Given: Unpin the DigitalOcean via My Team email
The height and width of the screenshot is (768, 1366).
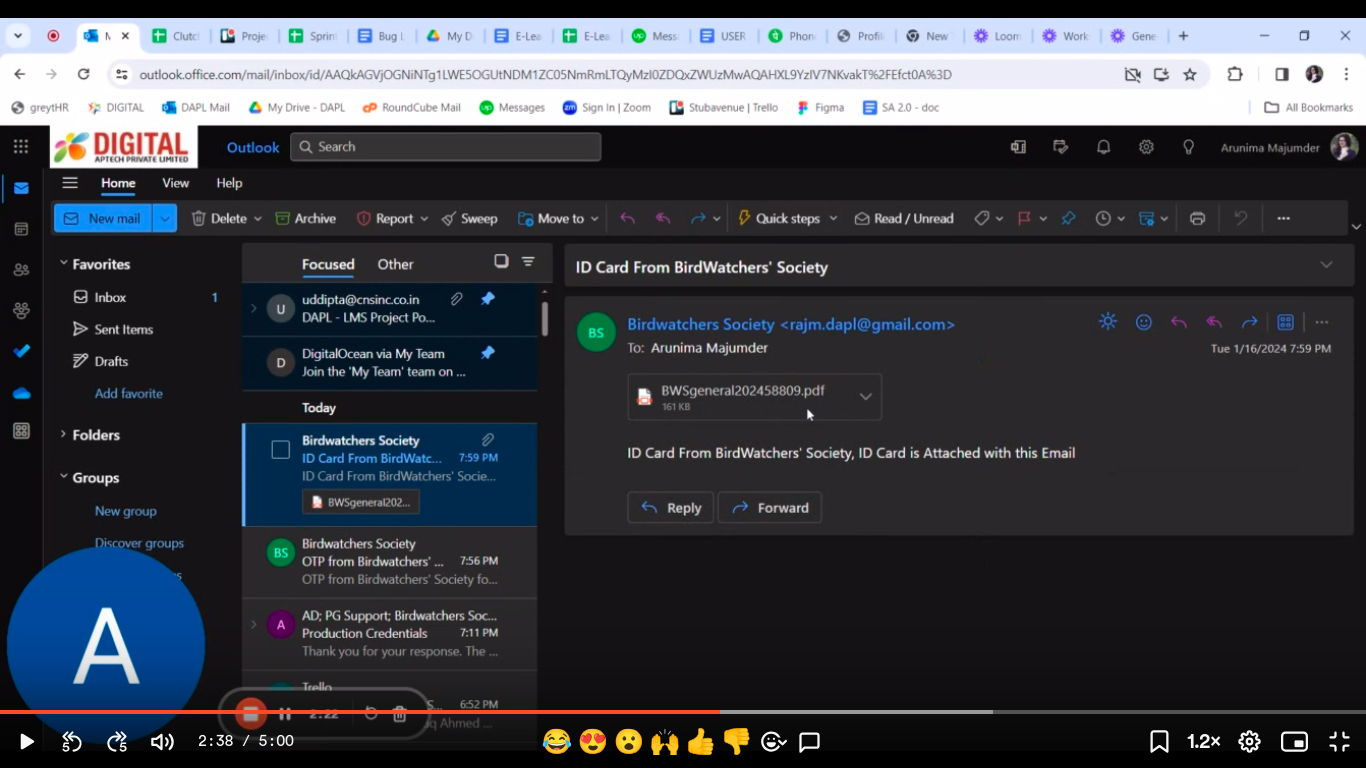Looking at the screenshot, I should click(x=488, y=353).
